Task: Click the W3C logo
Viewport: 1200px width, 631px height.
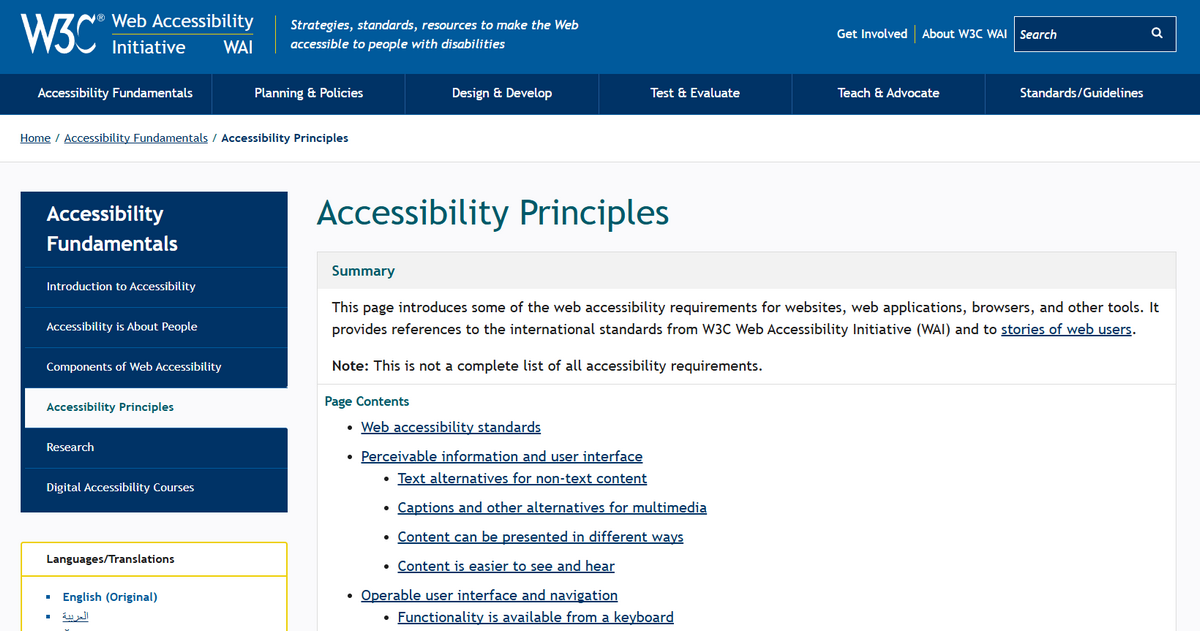Action: click(59, 34)
